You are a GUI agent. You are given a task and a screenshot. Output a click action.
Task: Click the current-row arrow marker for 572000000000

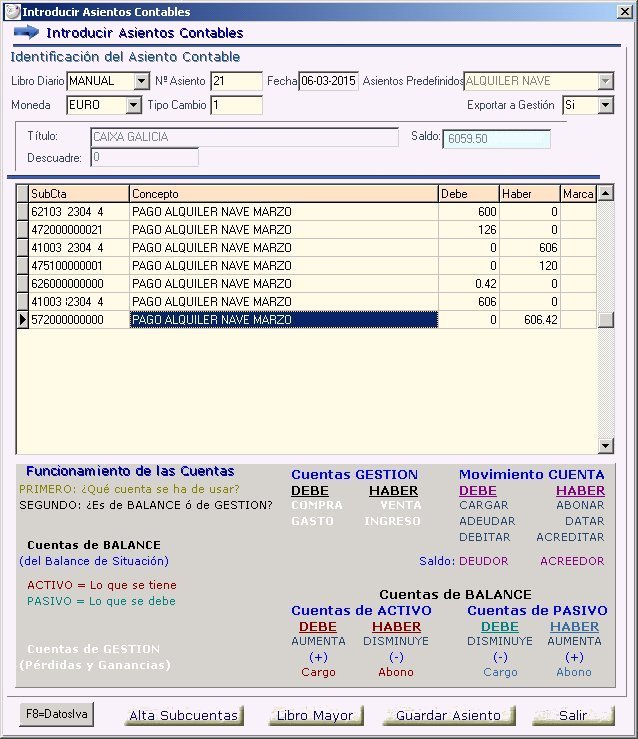(x=23, y=320)
